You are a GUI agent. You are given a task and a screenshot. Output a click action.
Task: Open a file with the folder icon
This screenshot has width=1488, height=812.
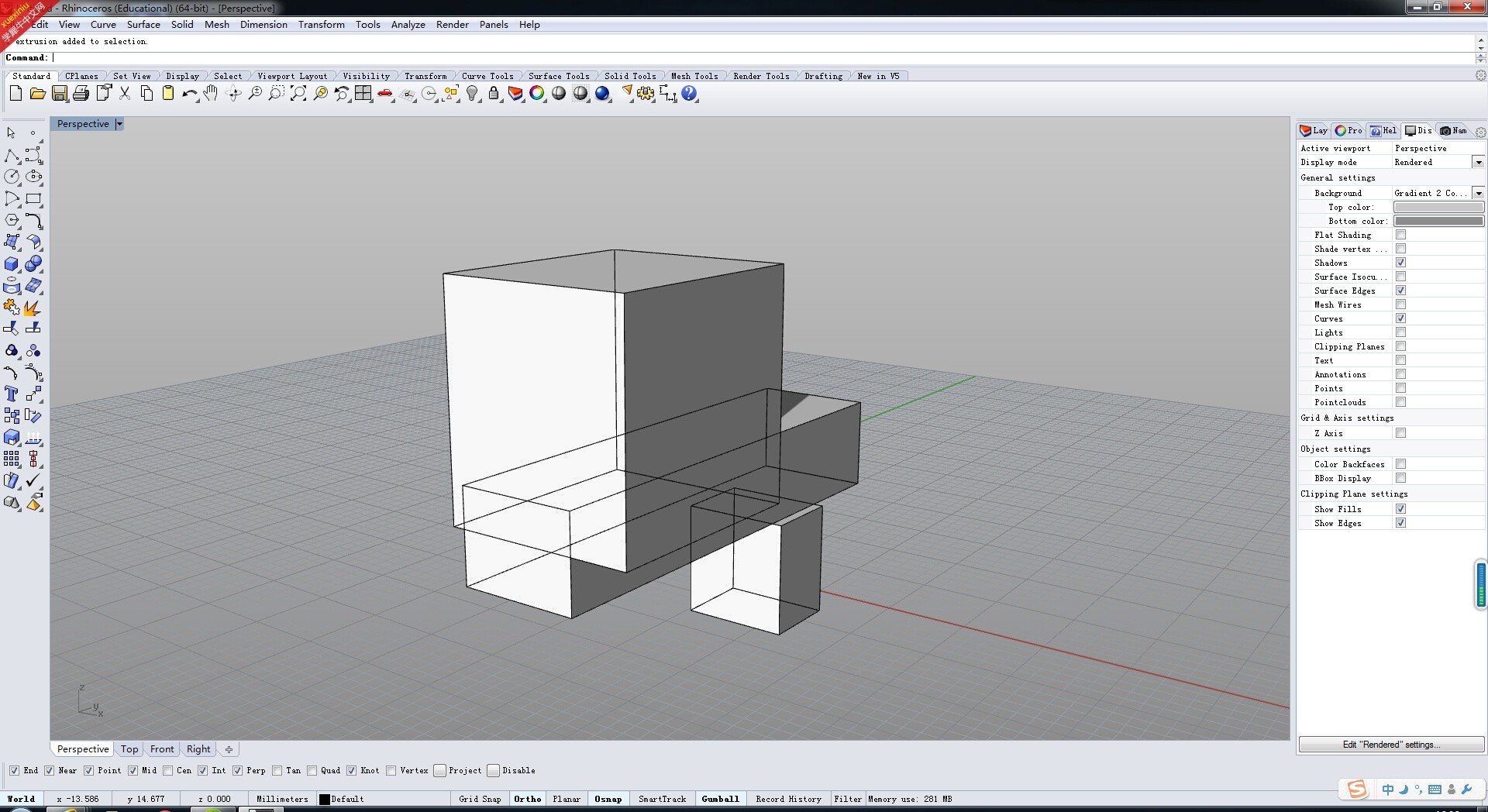37,94
